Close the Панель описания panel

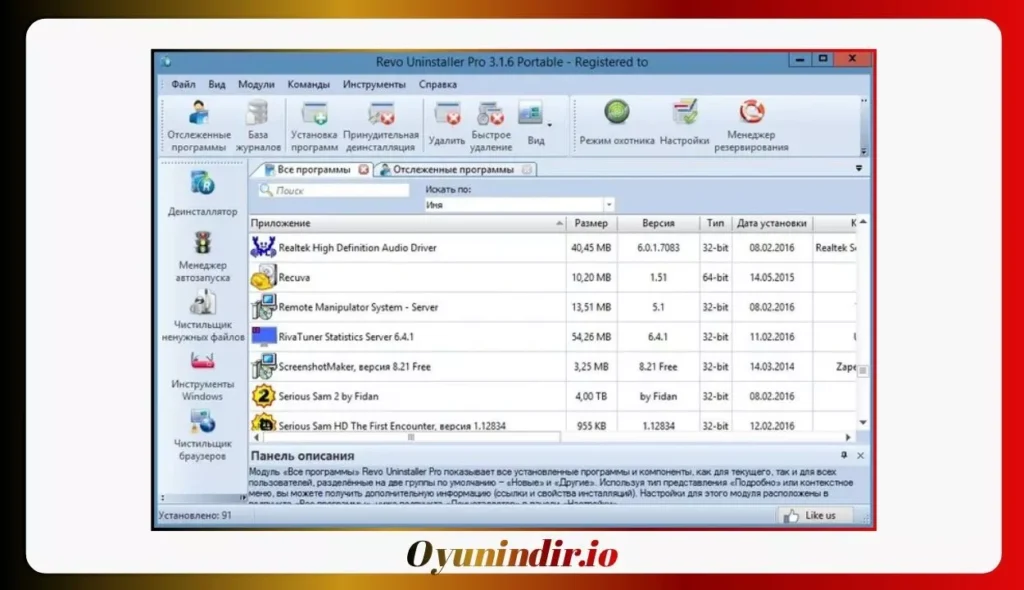(x=860, y=455)
